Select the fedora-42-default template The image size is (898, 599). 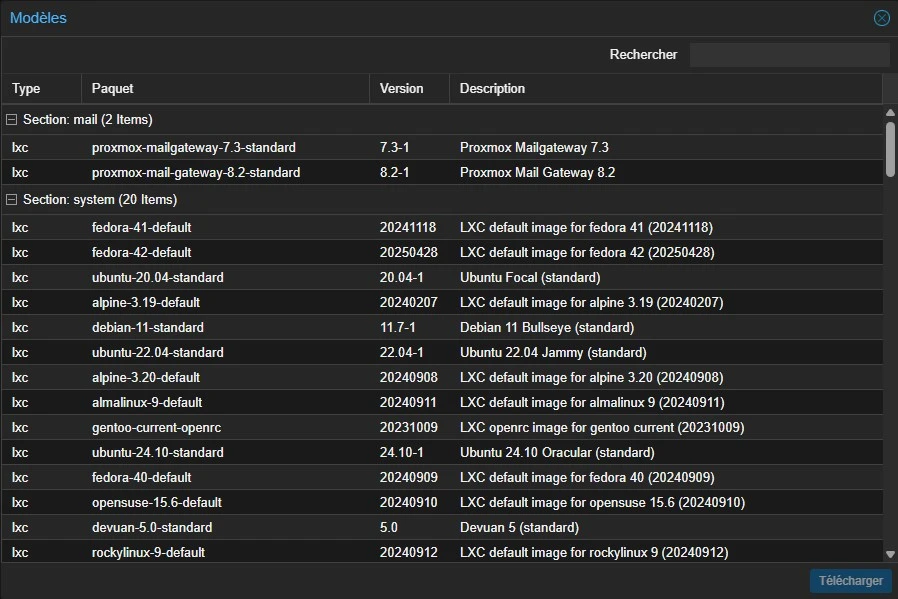click(442, 253)
